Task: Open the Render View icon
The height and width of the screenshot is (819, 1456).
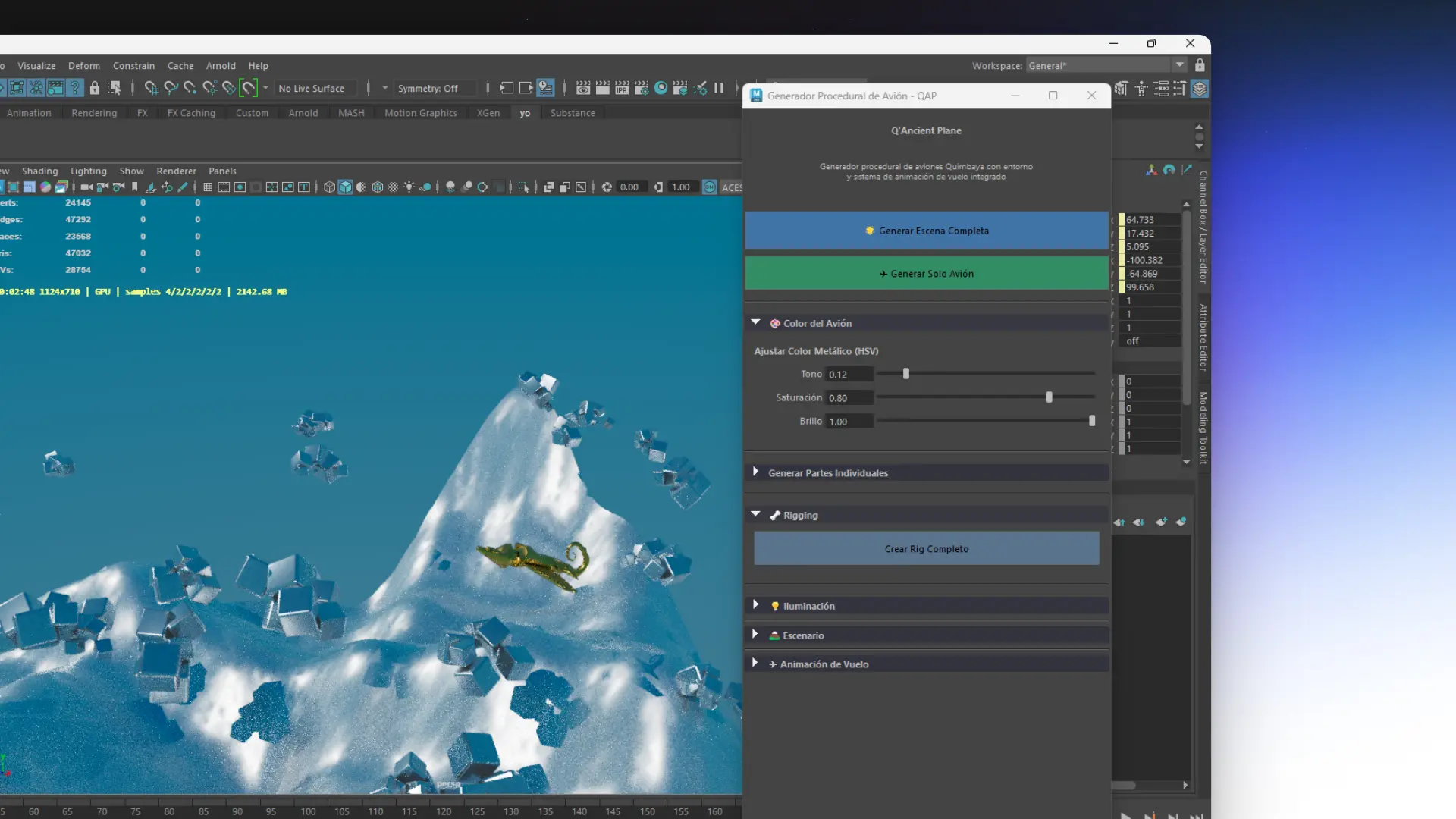Action: (x=582, y=88)
